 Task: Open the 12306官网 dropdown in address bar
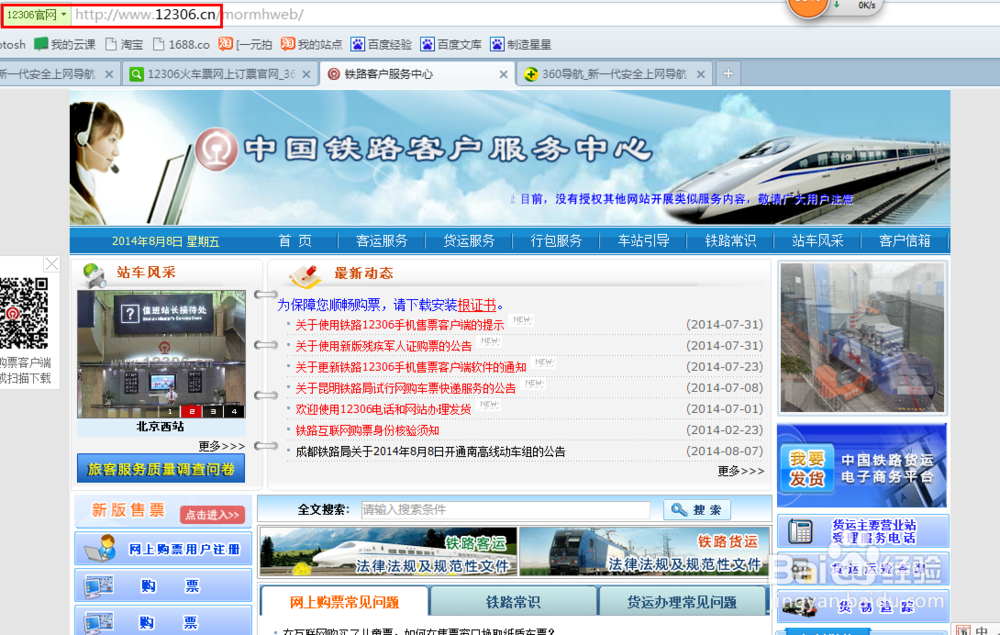pyautogui.click(x=36, y=15)
